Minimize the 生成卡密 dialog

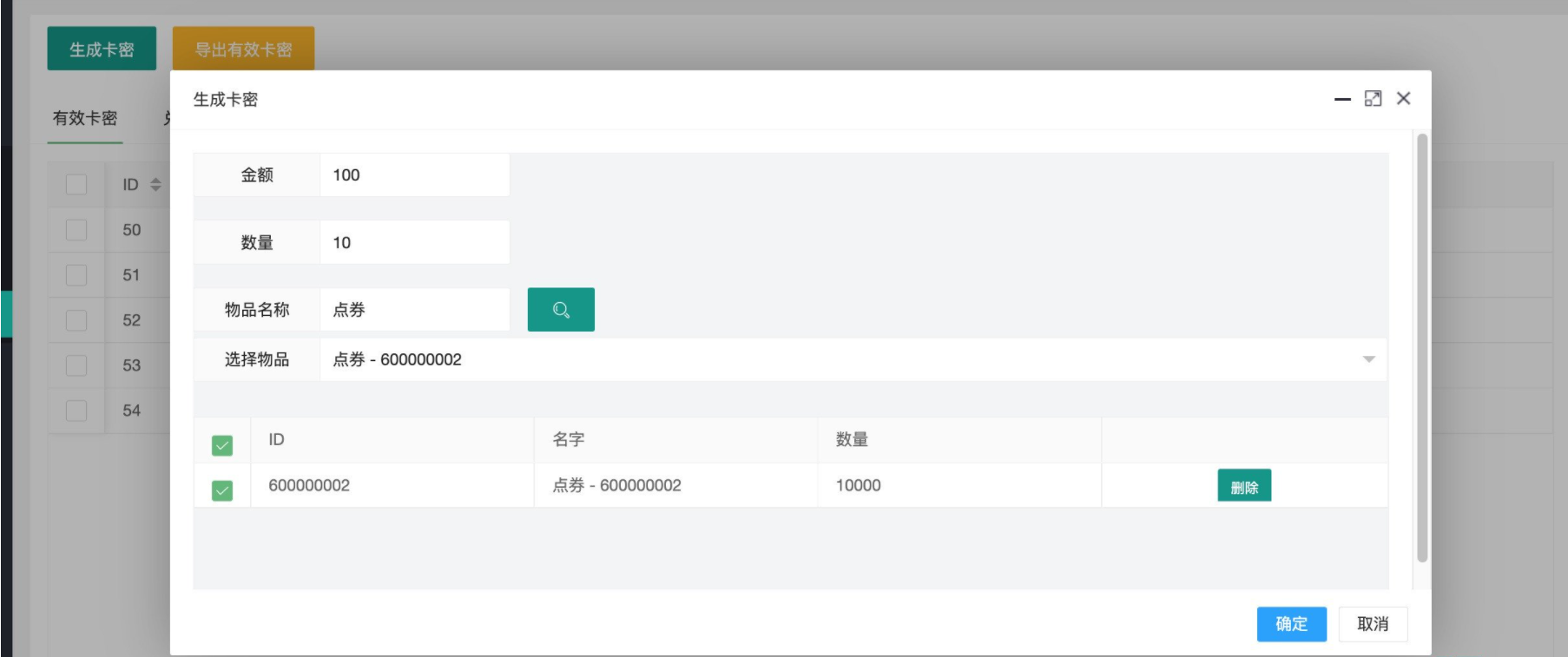click(x=1342, y=100)
